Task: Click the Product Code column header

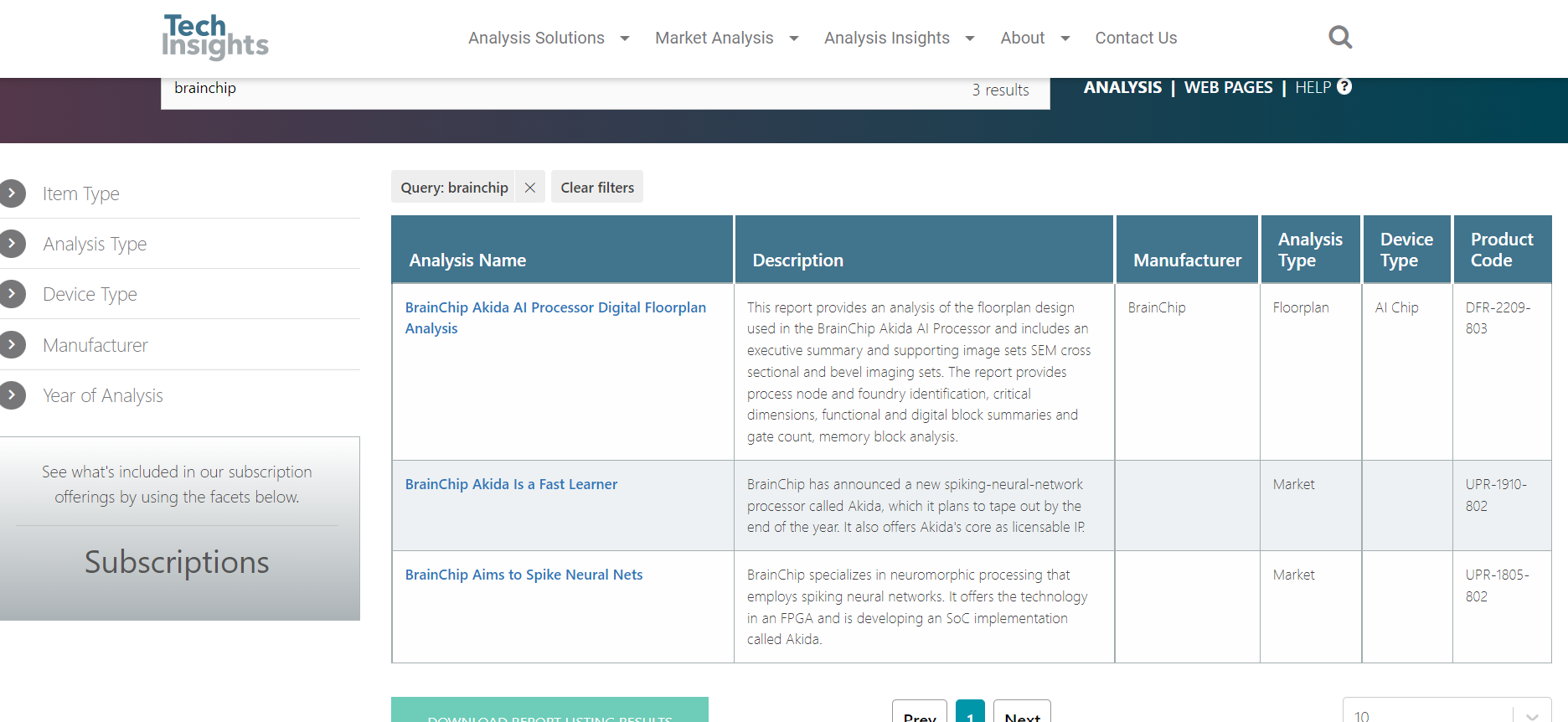Action: (1502, 250)
